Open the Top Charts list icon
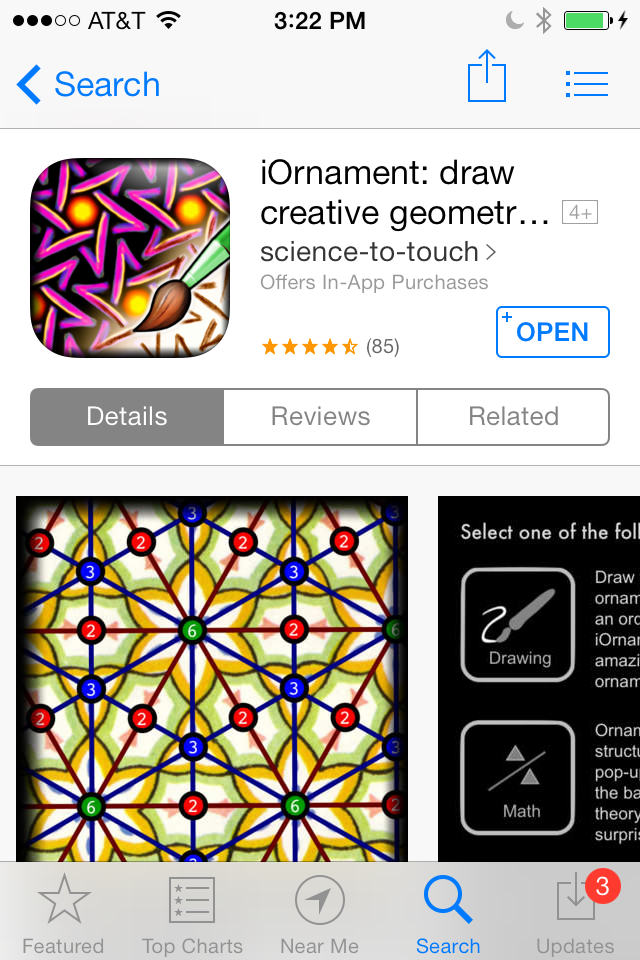The image size is (640, 960). tap(192, 899)
